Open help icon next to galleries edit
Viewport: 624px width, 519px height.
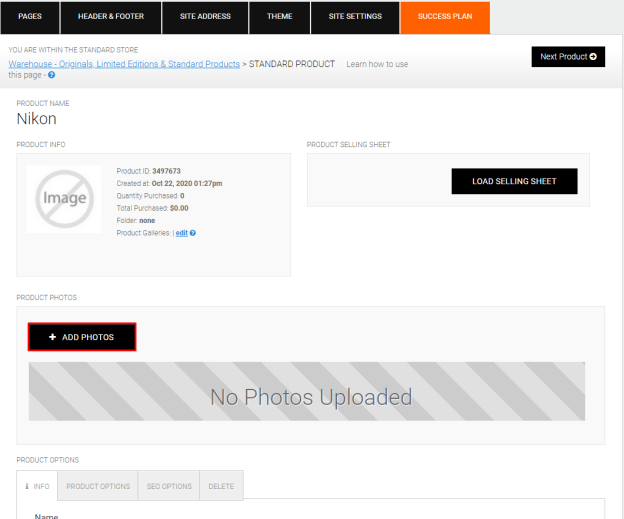193,233
